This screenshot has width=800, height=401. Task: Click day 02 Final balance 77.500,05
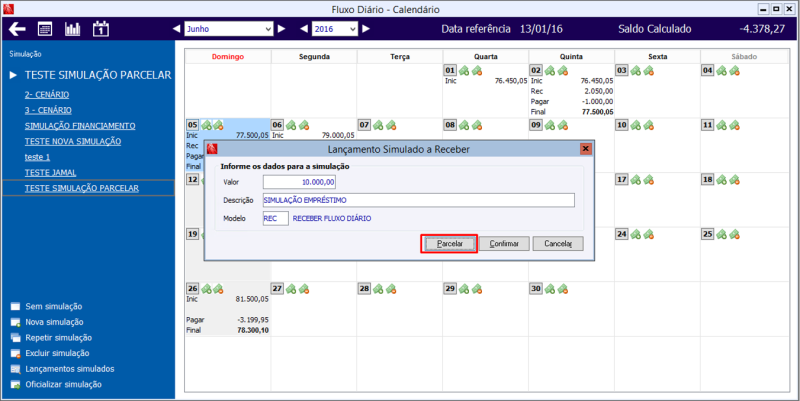pos(597,112)
